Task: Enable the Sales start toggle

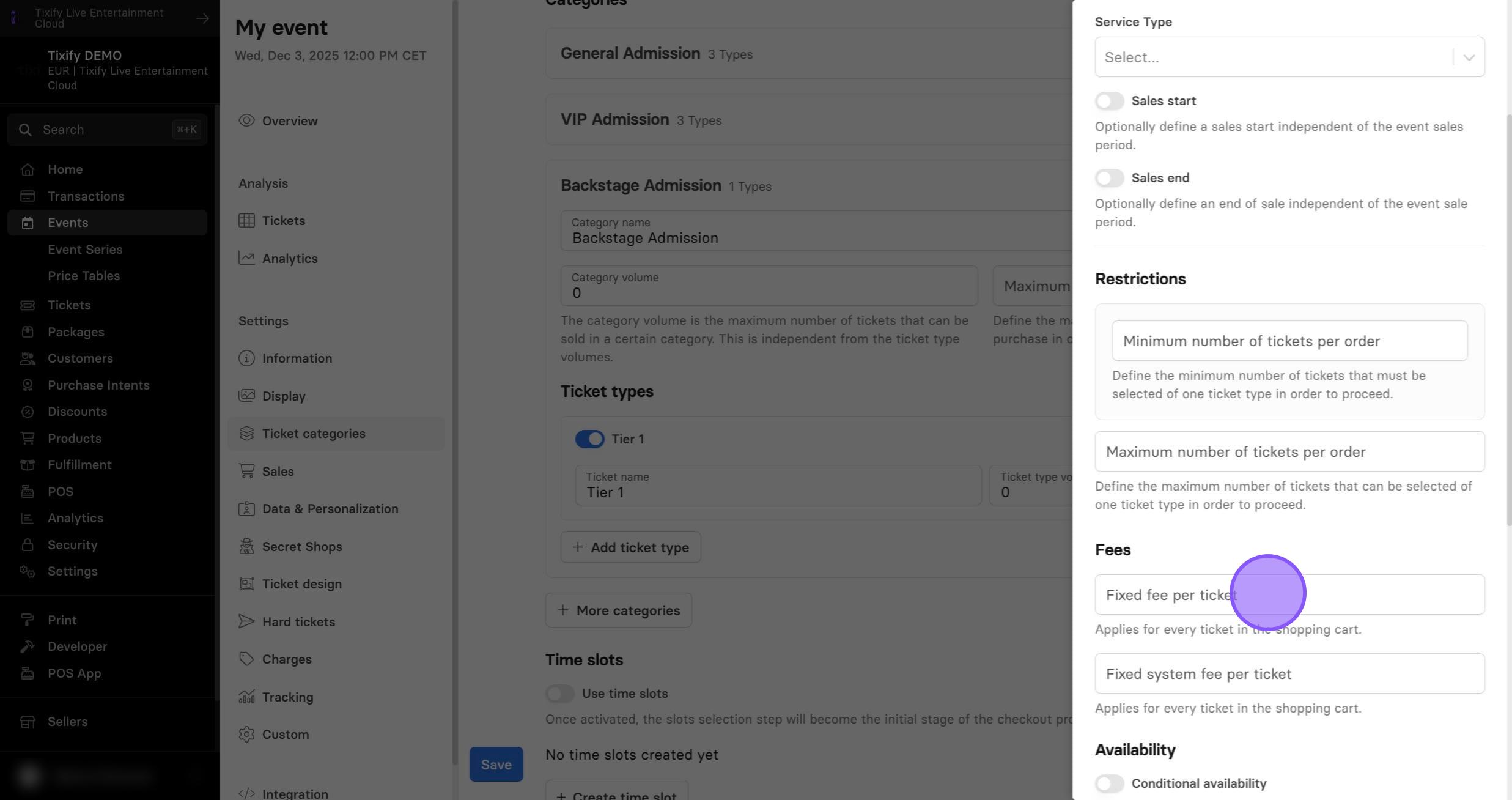Action: click(1109, 101)
